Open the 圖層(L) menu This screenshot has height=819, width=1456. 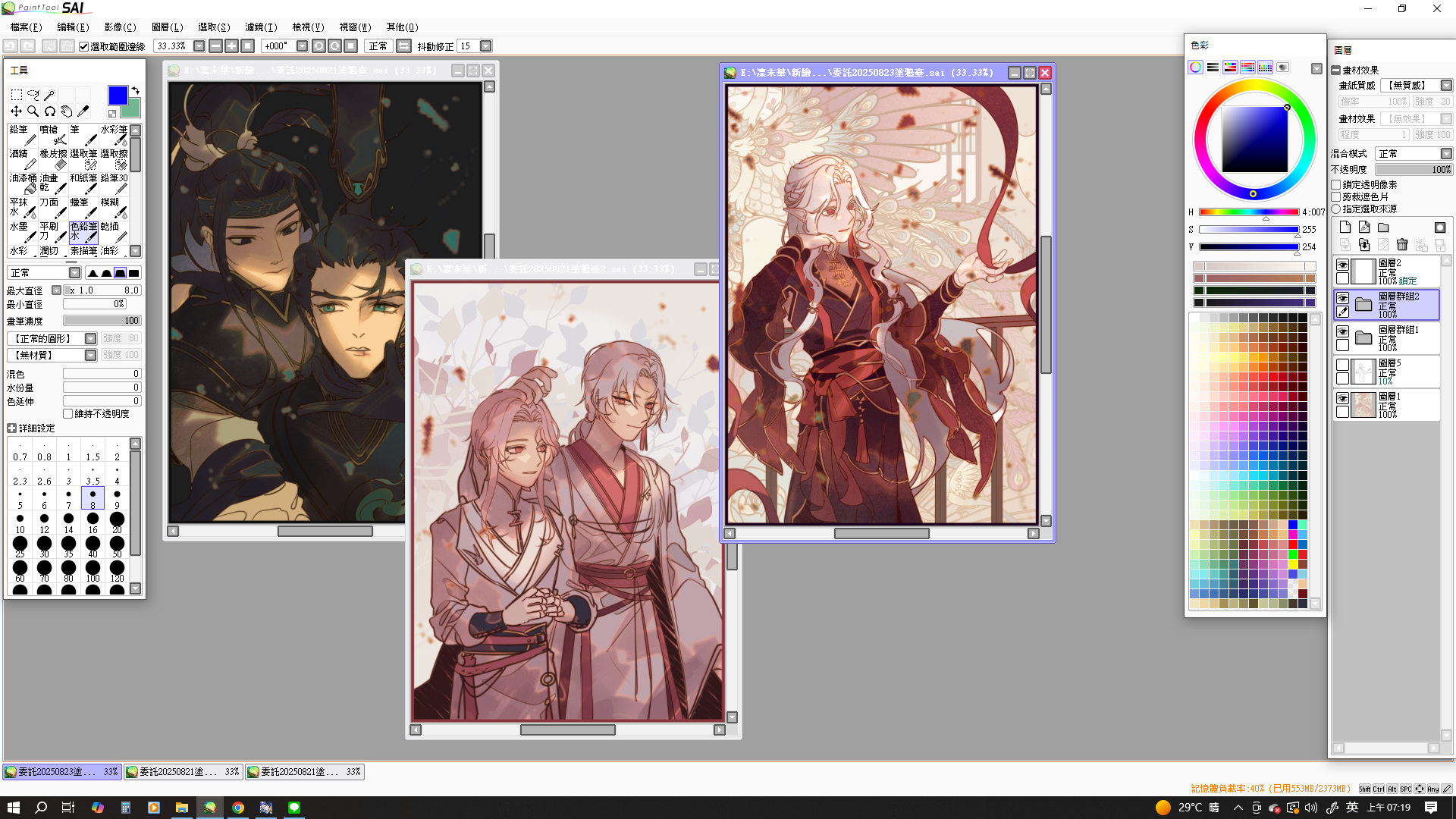tap(167, 27)
